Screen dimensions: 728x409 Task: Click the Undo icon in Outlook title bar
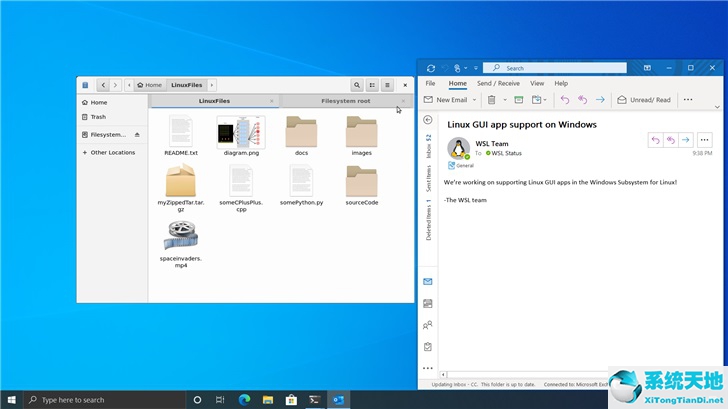tap(445, 68)
